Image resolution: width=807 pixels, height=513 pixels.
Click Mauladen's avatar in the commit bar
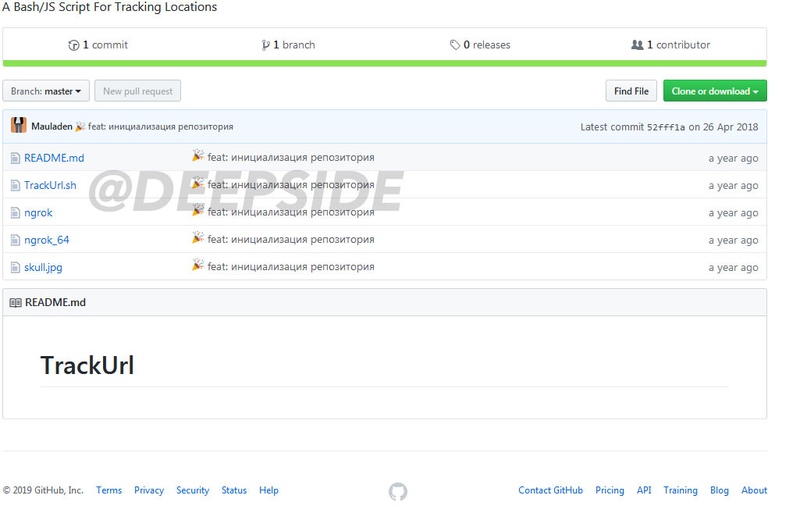[x=19, y=126]
